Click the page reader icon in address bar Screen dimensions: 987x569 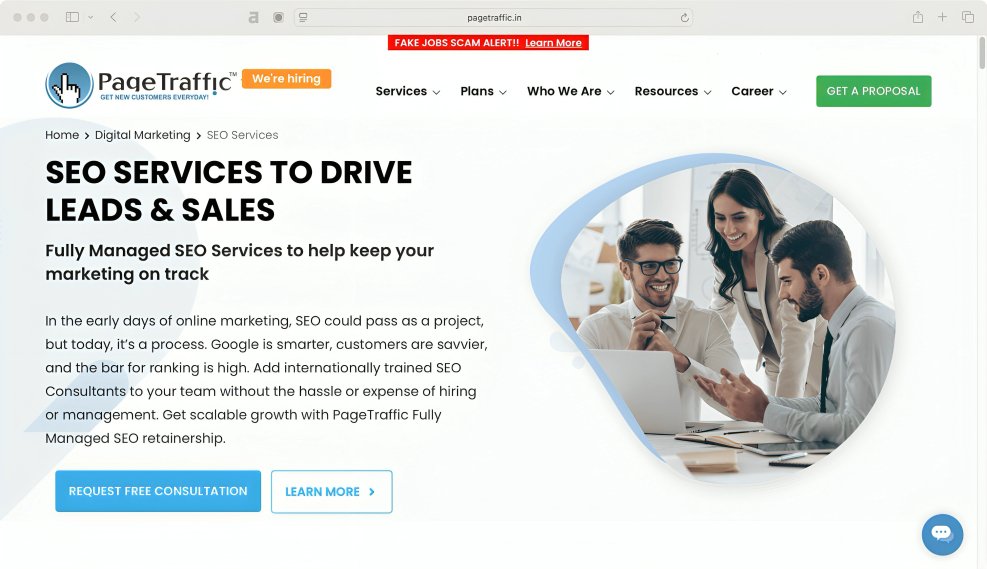(303, 18)
